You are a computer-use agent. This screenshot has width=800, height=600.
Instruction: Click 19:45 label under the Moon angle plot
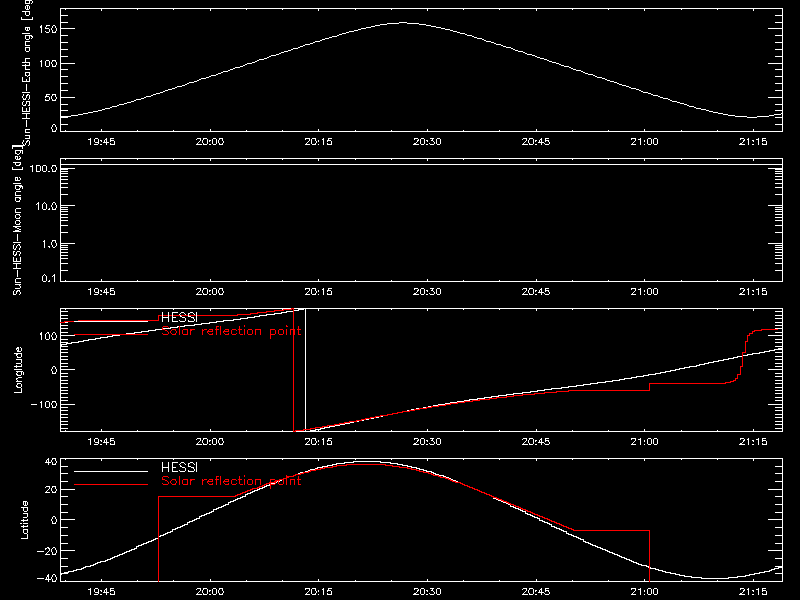(101, 292)
